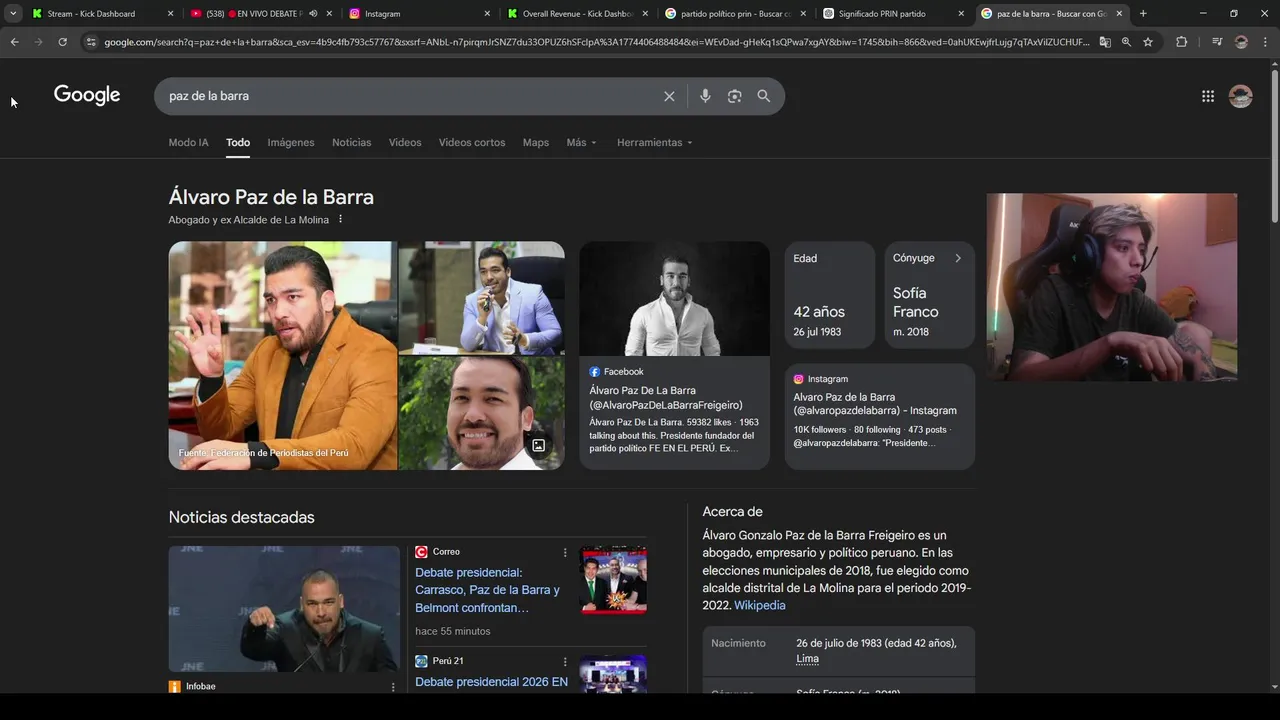Image resolution: width=1280 pixels, height=720 pixels.
Task: Open Debate presidencial Carrasco article link
Action: 487,590
